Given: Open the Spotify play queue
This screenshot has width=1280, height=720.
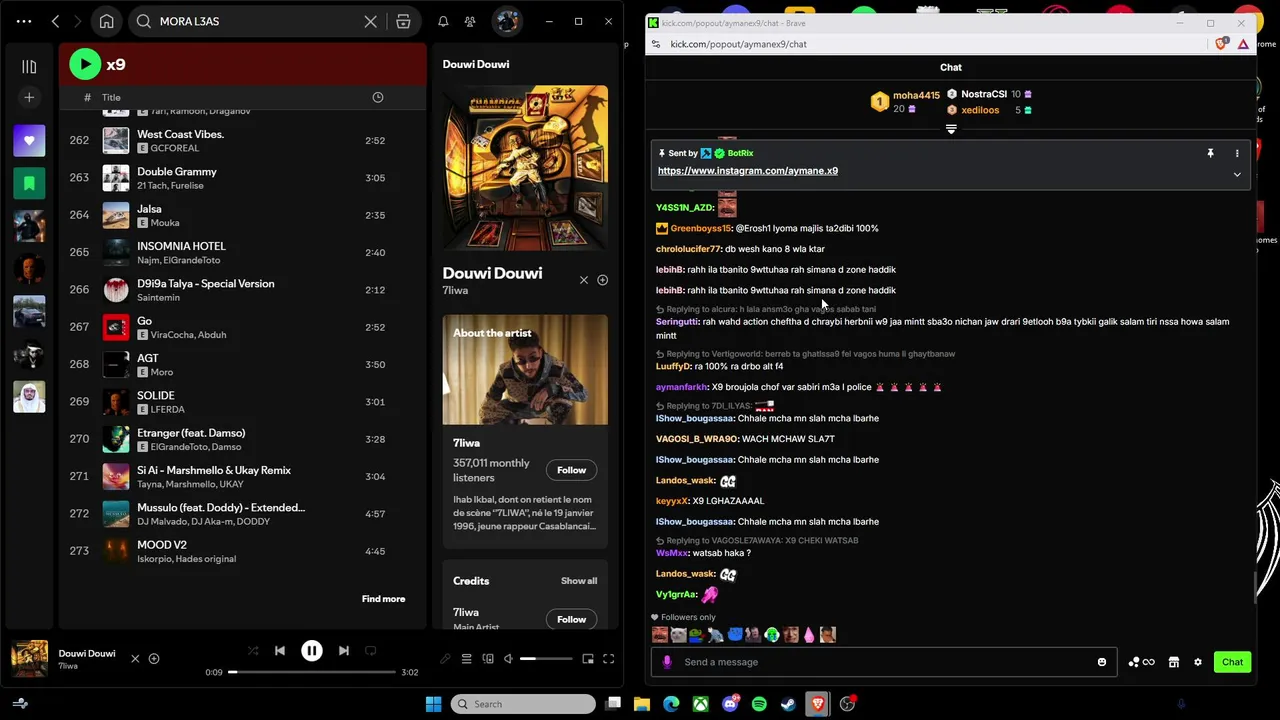Looking at the screenshot, I should [x=466, y=659].
